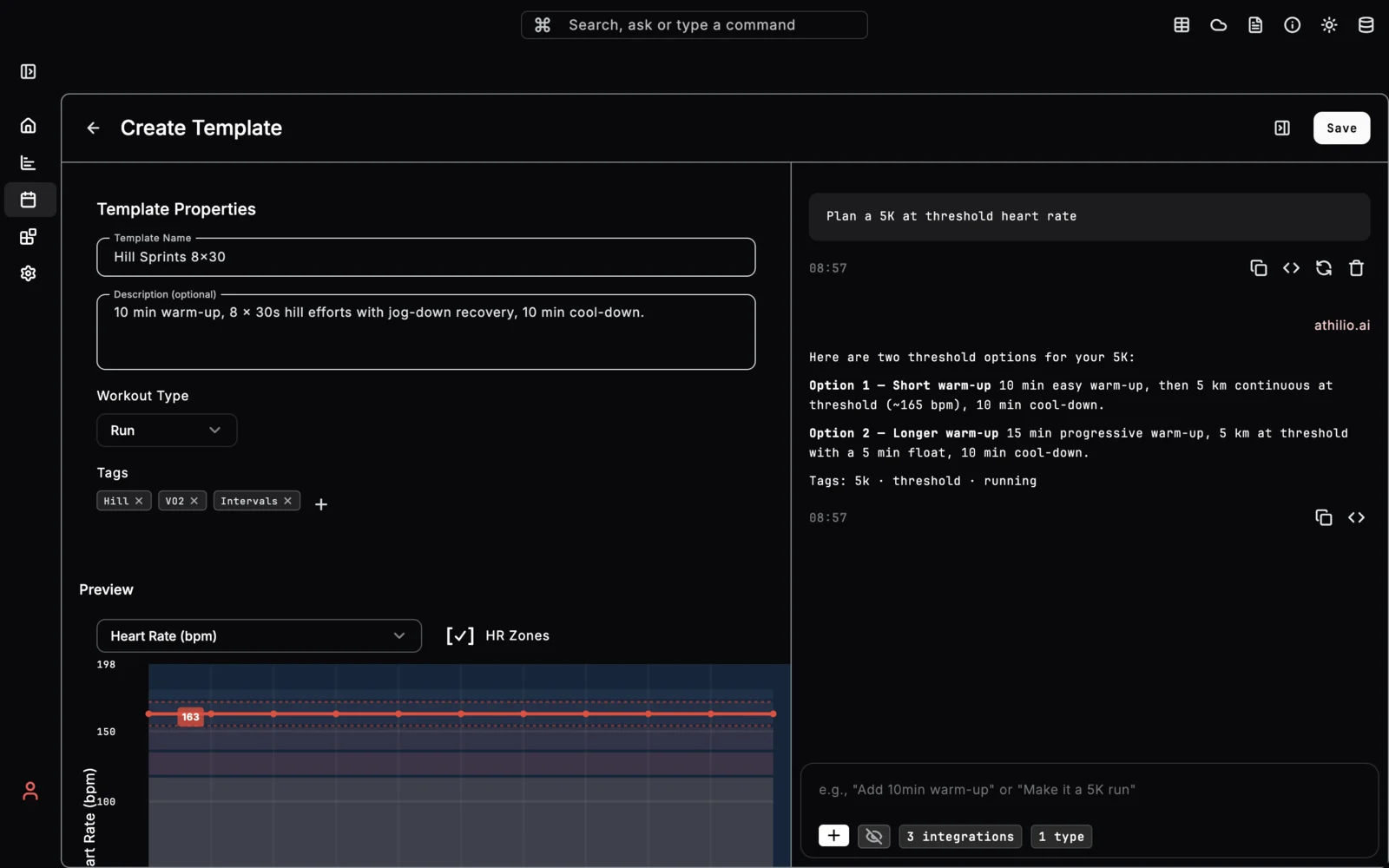Open the 1 type selector
Viewport: 1389px width, 868px height.
coord(1062,837)
